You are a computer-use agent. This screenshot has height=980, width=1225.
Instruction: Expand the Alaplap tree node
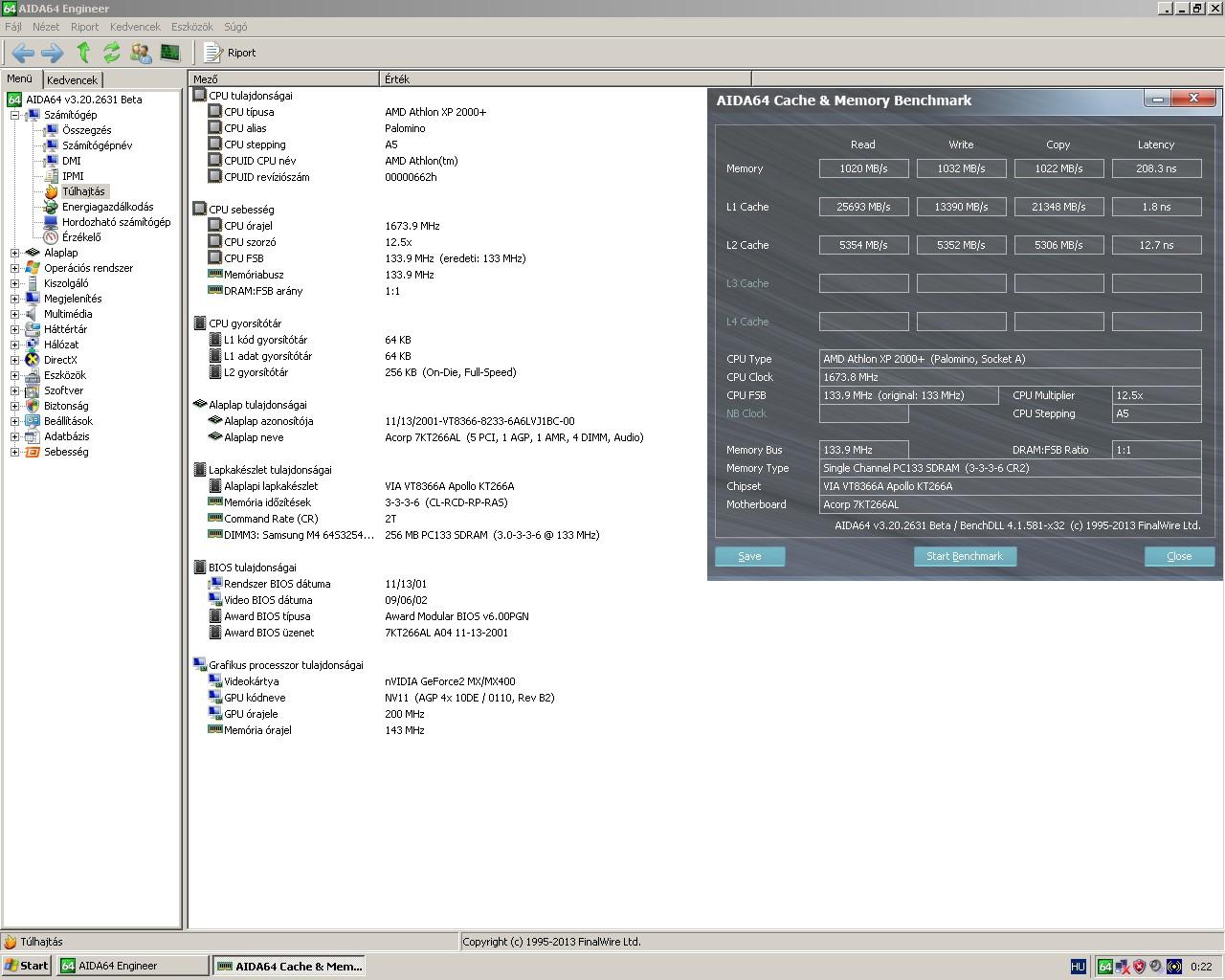pos(14,253)
